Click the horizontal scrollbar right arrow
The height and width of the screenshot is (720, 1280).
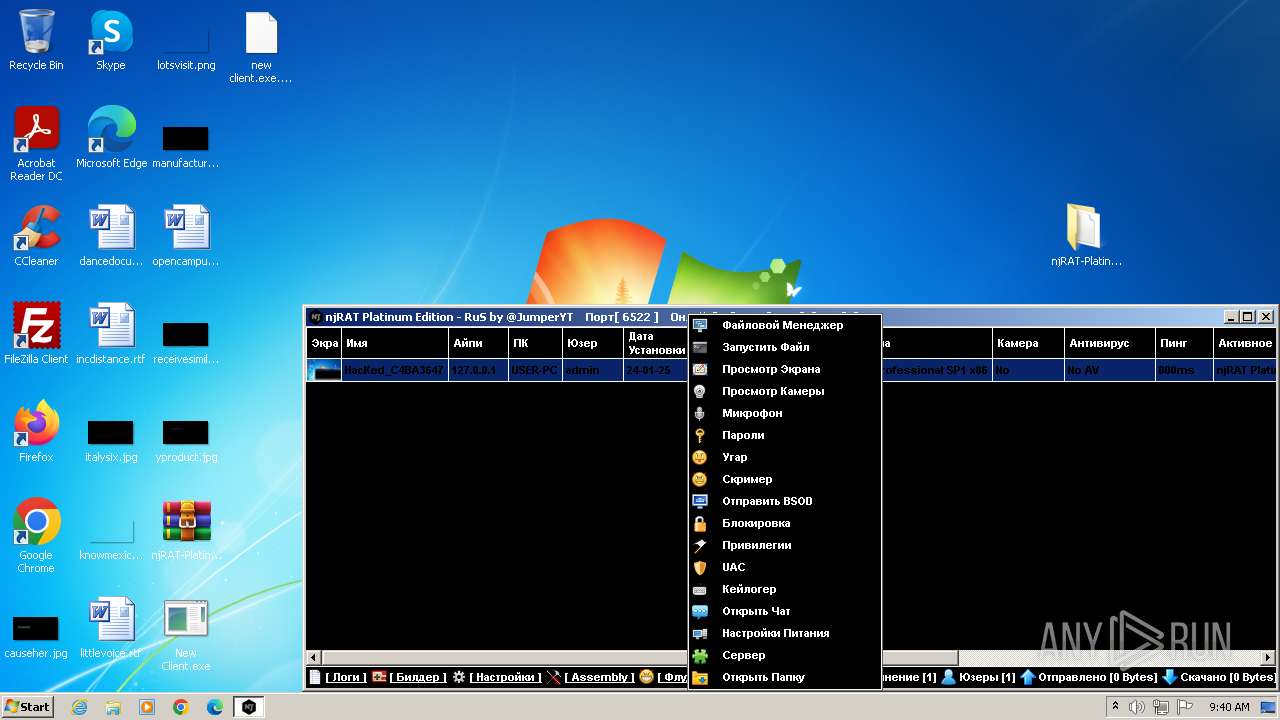click(1269, 658)
